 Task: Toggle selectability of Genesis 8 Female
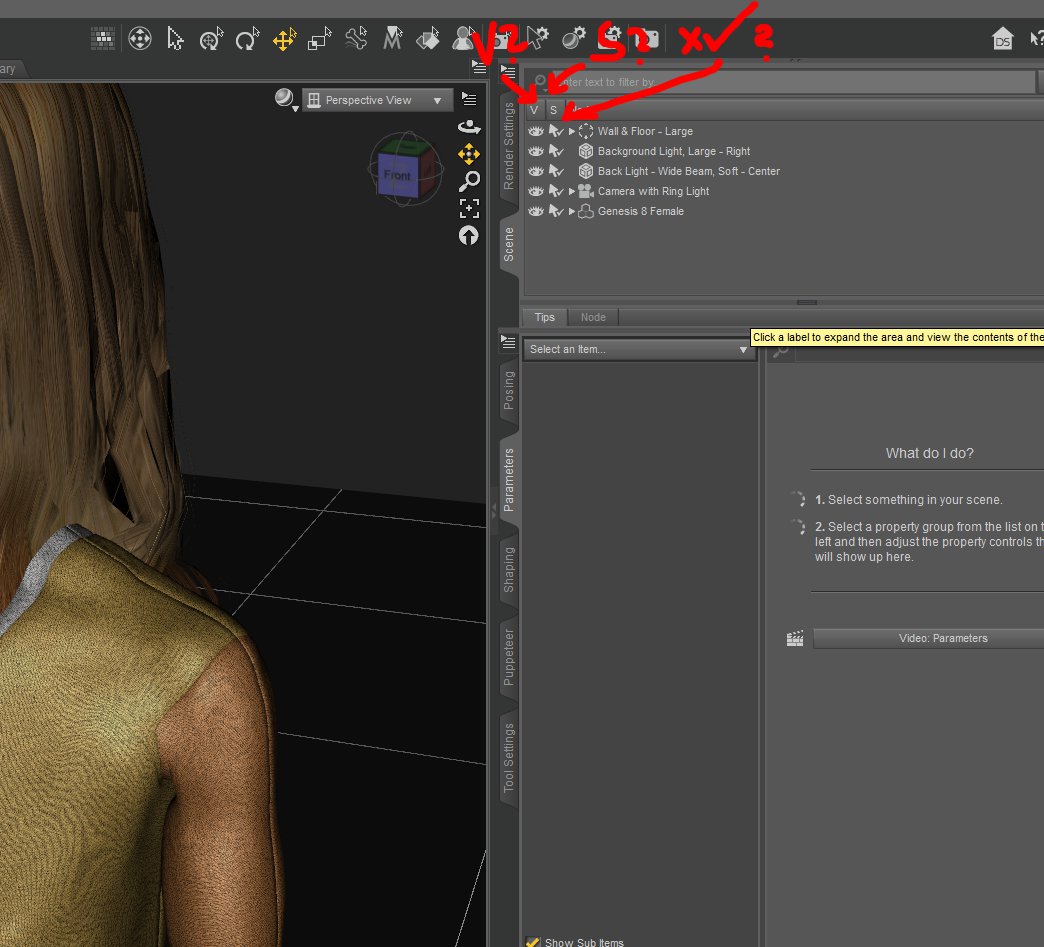click(556, 211)
